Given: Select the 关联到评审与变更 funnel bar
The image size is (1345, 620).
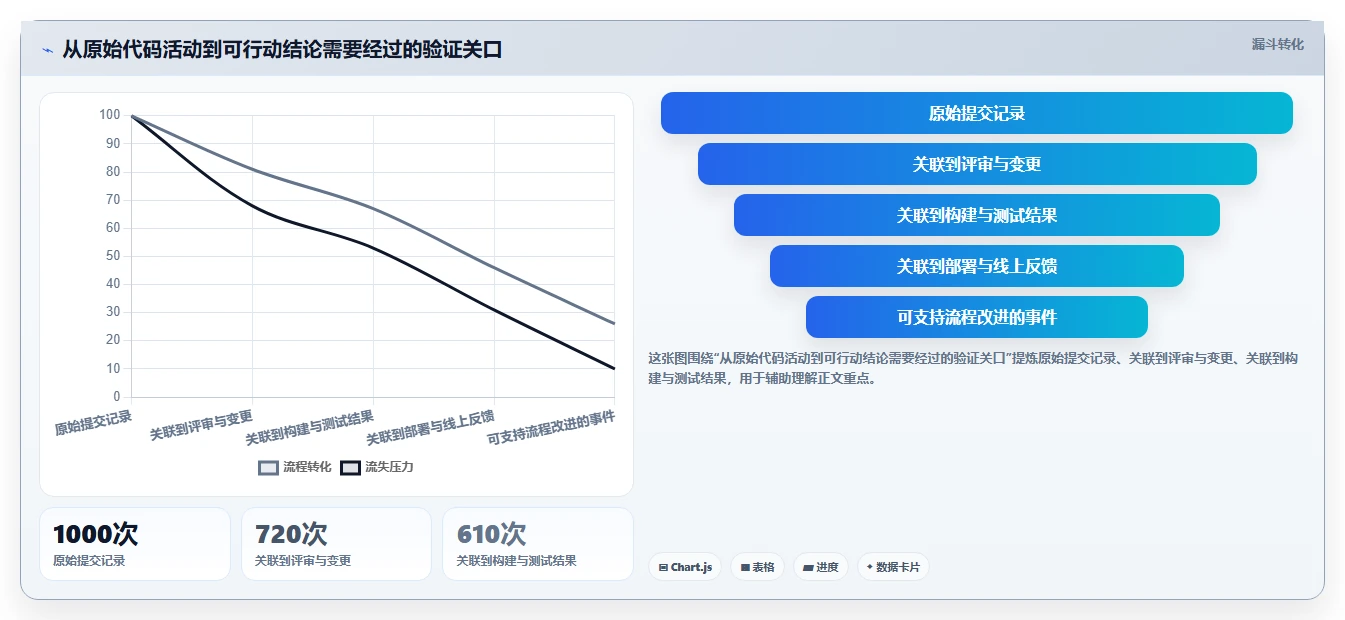Looking at the screenshot, I should (x=976, y=164).
